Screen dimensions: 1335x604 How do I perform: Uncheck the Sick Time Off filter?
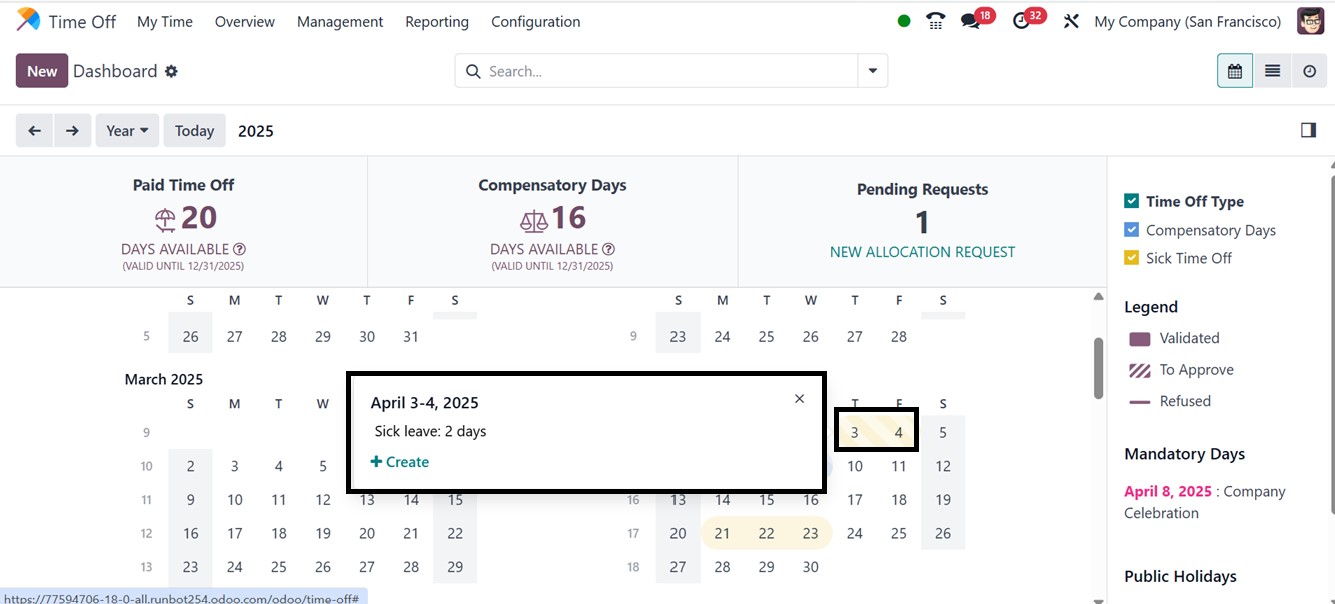1132,258
